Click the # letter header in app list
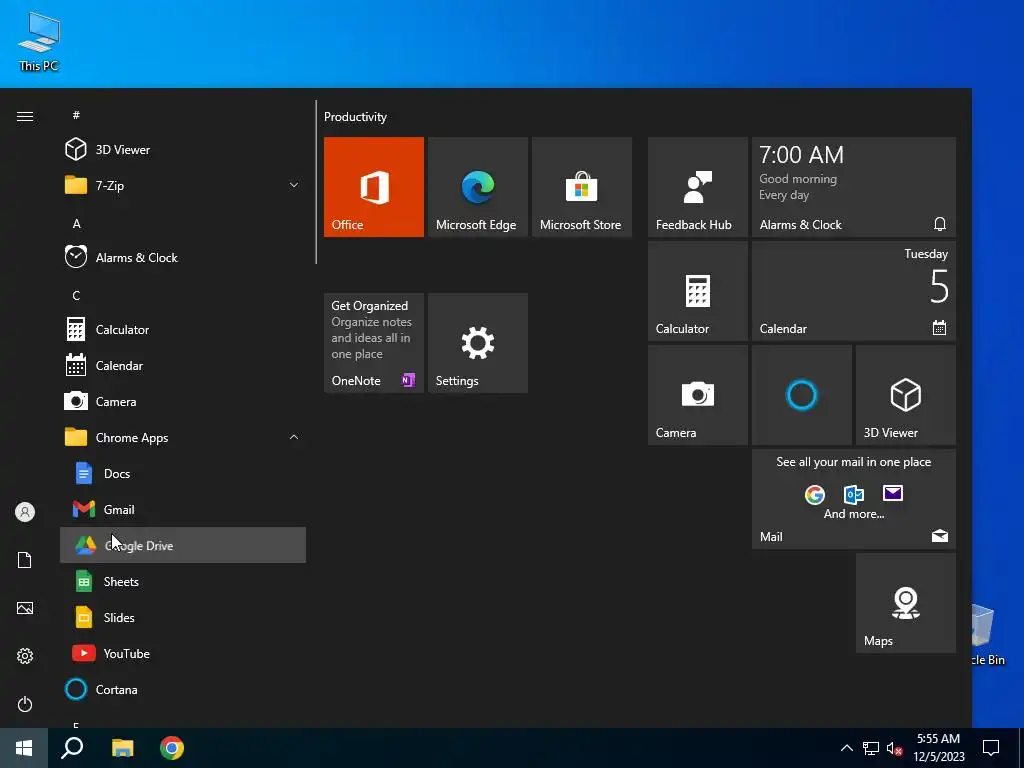 pos(76,115)
